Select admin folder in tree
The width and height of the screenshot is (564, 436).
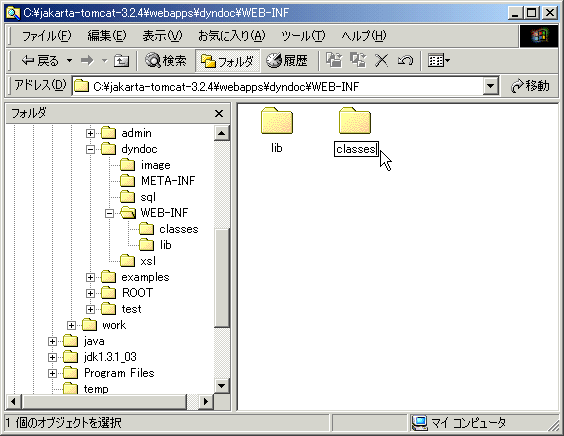point(136,133)
